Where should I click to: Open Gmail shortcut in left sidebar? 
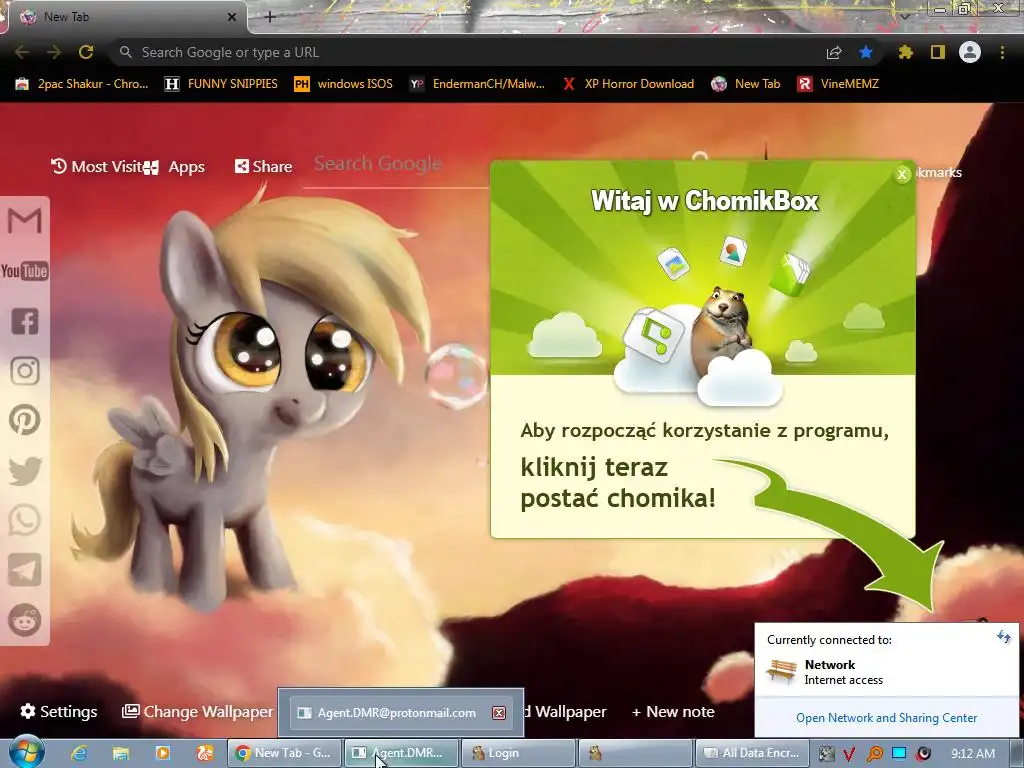click(x=25, y=221)
